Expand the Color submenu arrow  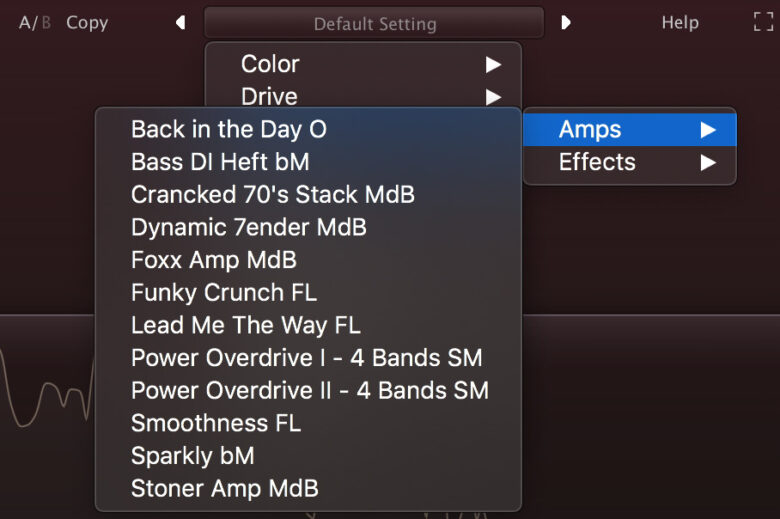tap(493, 64)
